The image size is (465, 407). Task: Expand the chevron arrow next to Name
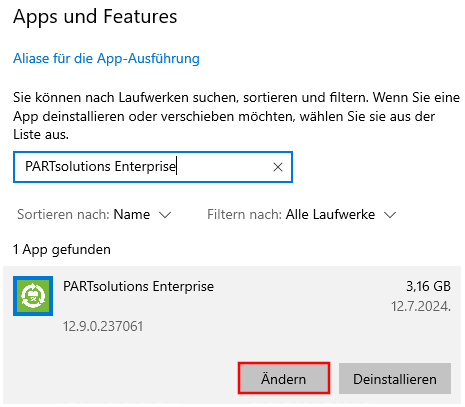point(165,215)
